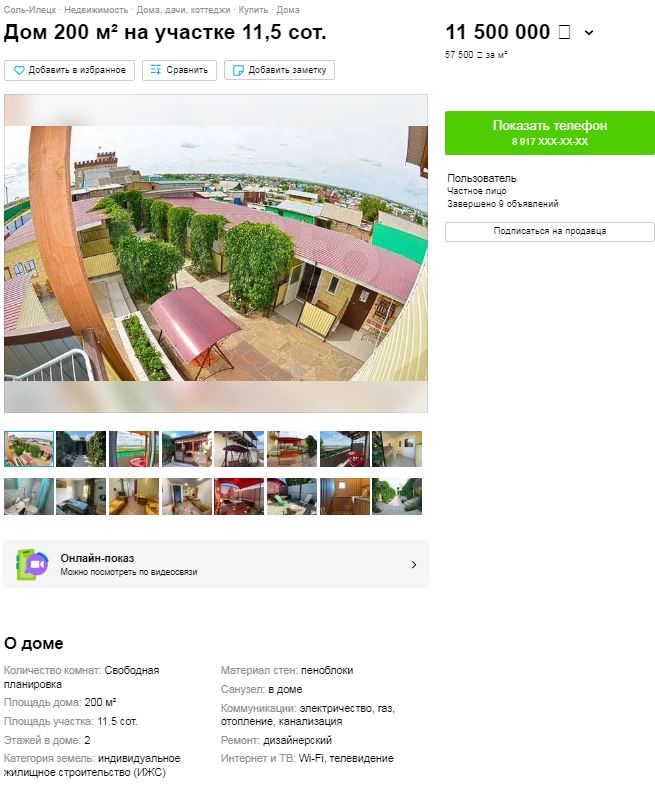Click the online video-call icon
655x805 pixels.
32,564
